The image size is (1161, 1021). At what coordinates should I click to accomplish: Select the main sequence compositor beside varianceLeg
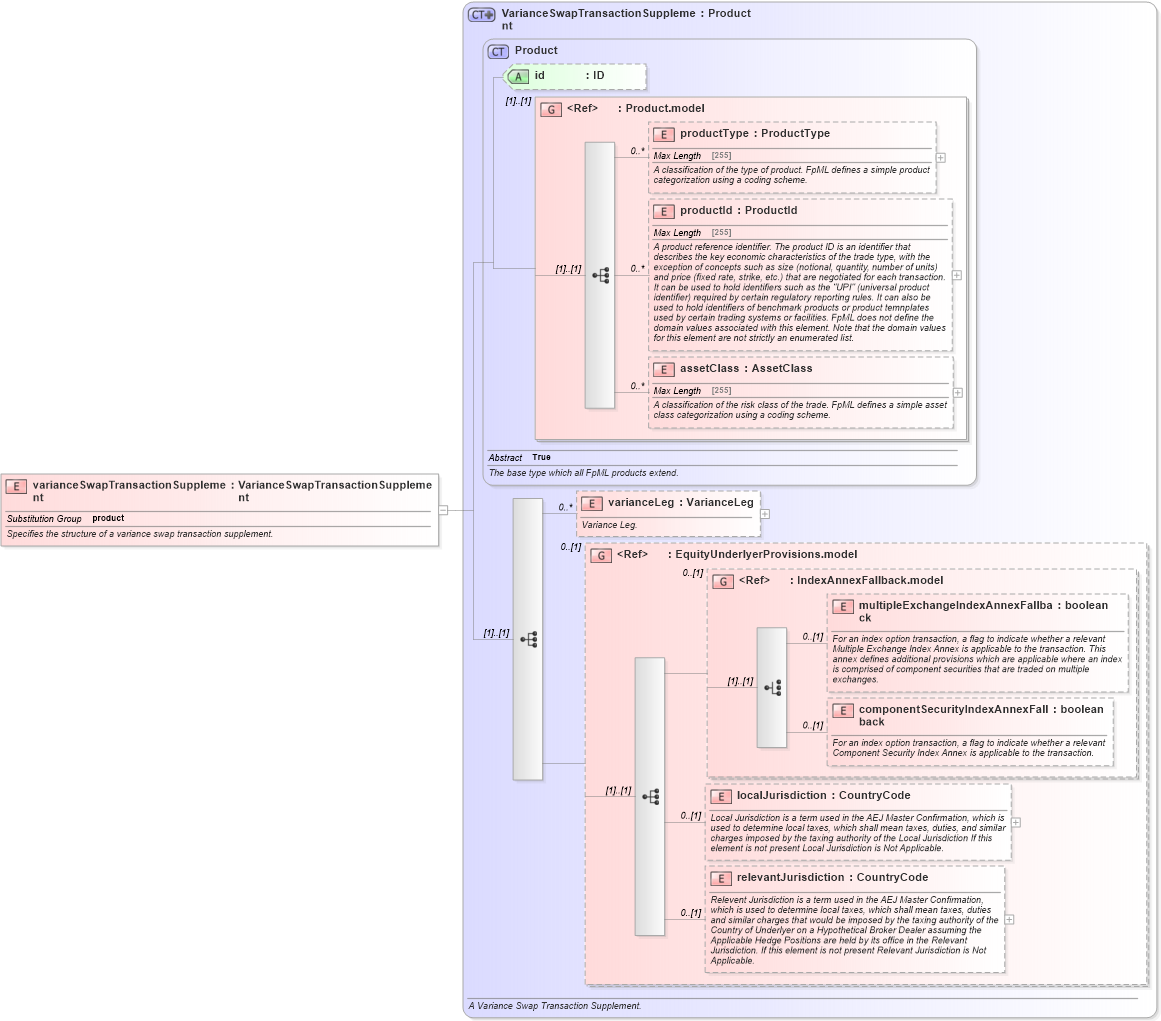point(528,639)
